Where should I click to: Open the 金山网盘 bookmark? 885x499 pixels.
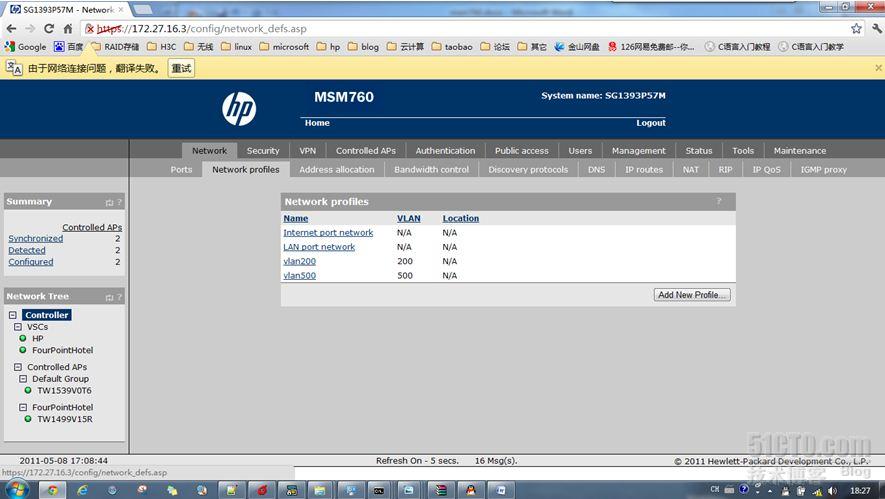click(577, 47)
